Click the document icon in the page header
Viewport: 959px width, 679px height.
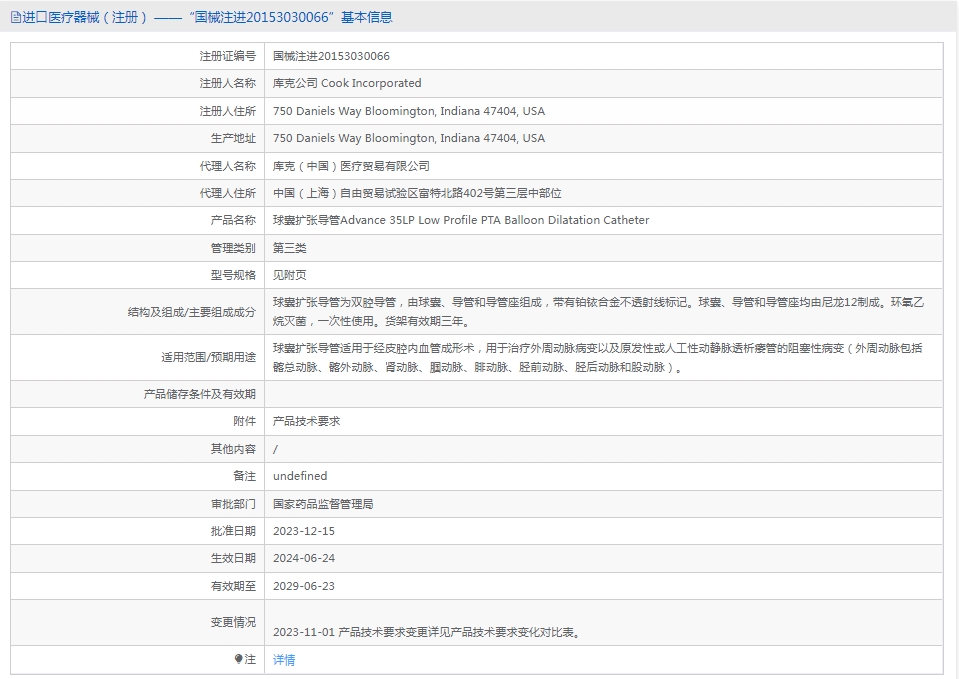(x=15, y=17)
